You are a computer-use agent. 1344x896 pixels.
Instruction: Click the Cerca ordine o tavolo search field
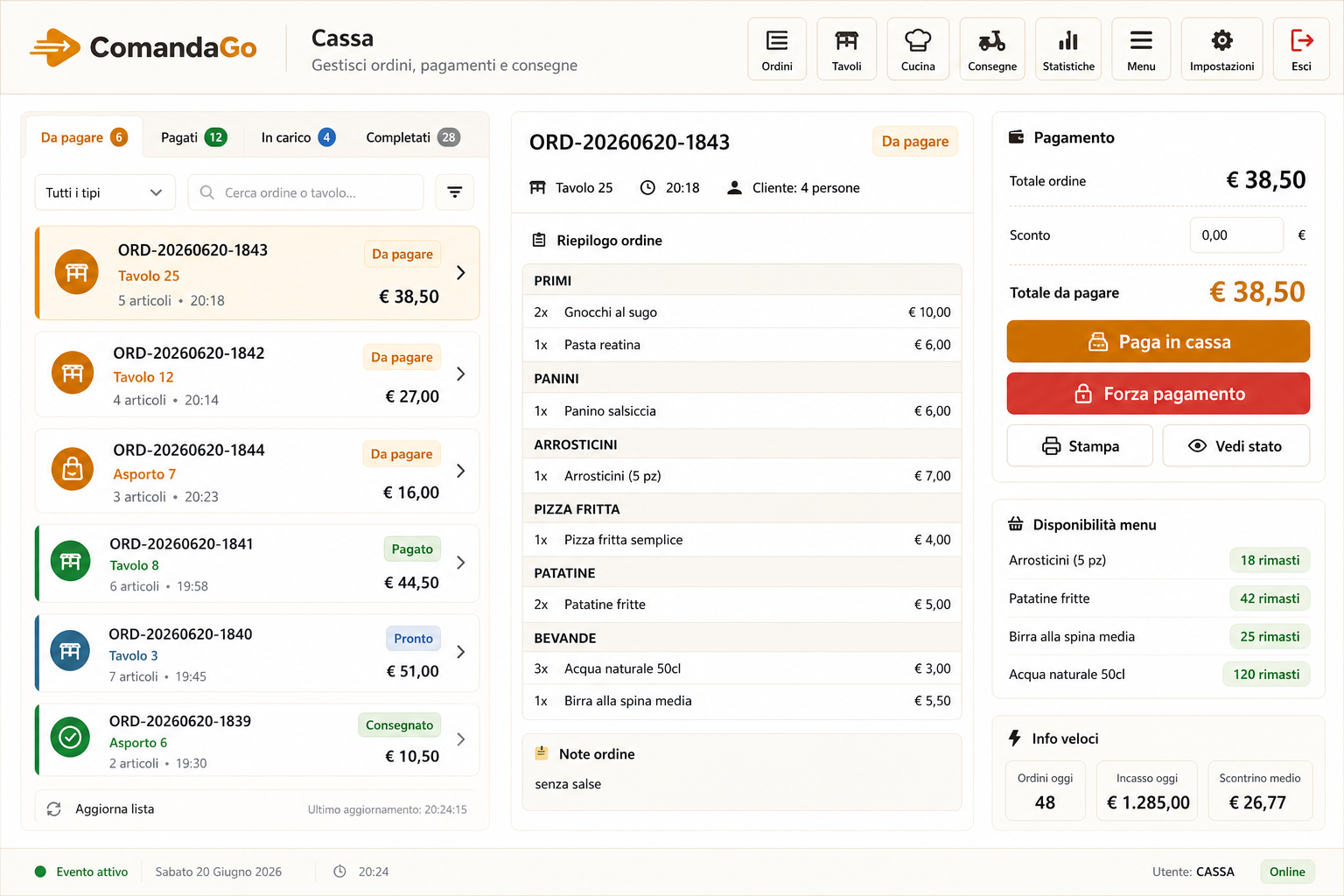305,192
